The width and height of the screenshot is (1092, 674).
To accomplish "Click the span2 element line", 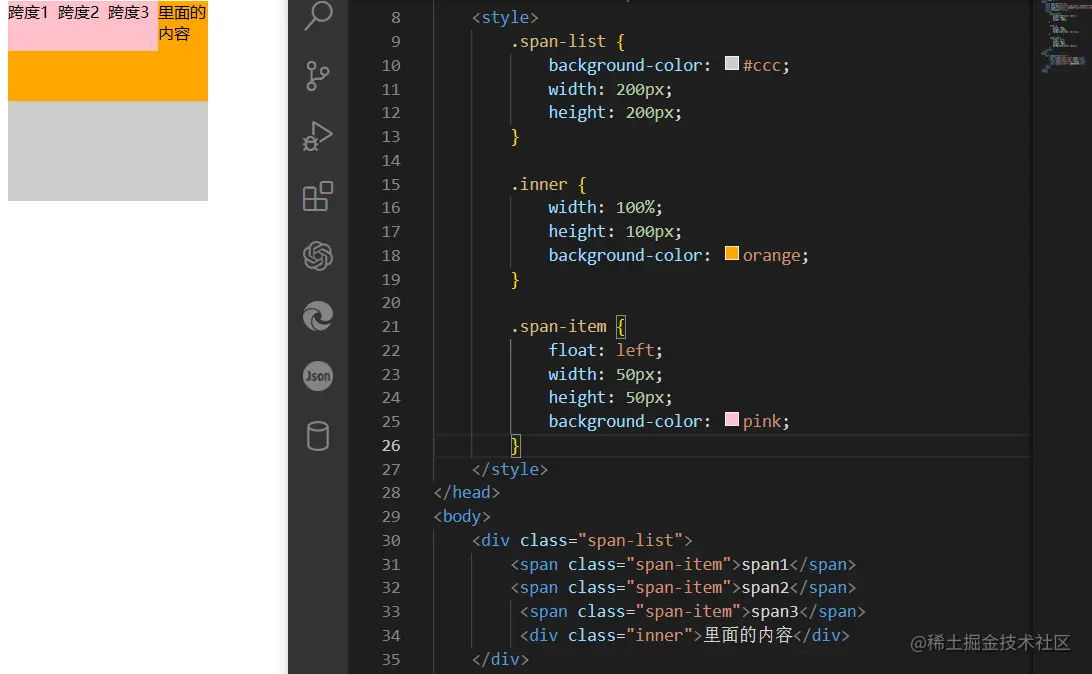I will (683, 588).
